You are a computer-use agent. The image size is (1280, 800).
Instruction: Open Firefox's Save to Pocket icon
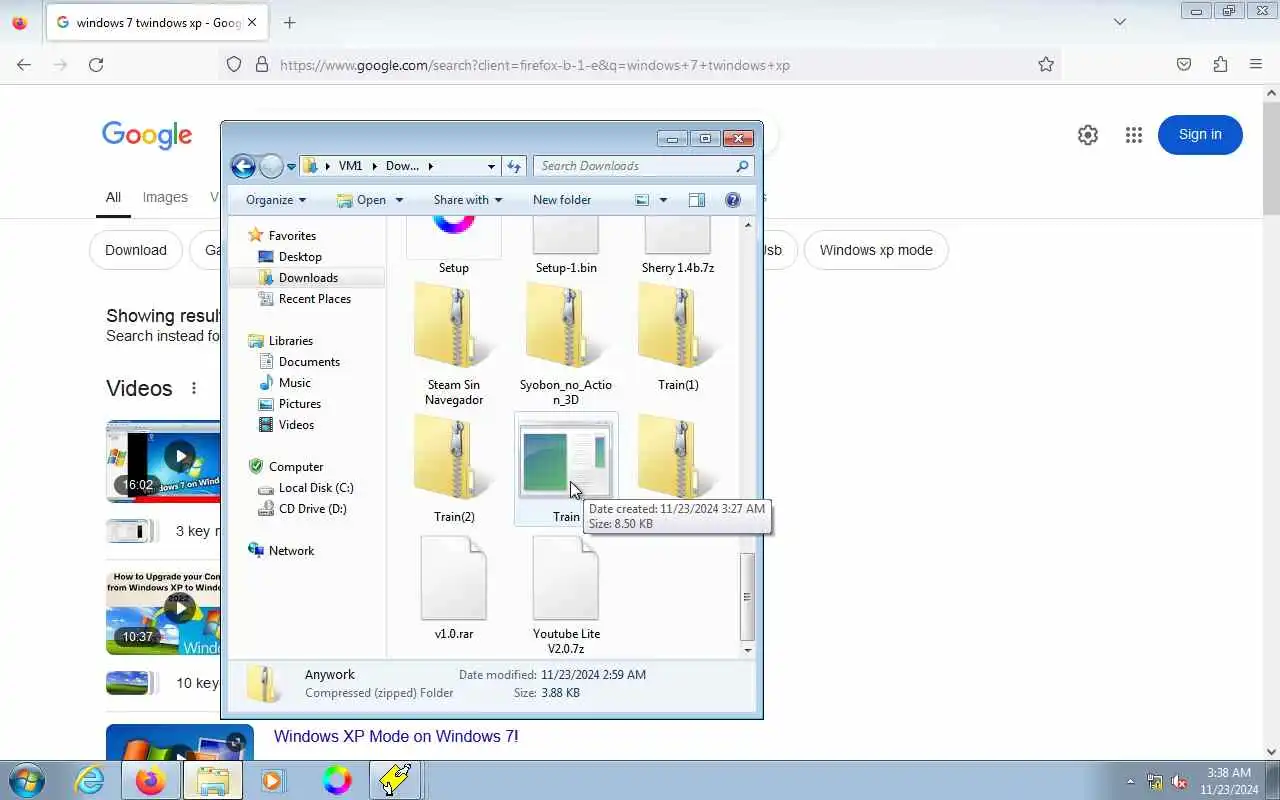1184,65
